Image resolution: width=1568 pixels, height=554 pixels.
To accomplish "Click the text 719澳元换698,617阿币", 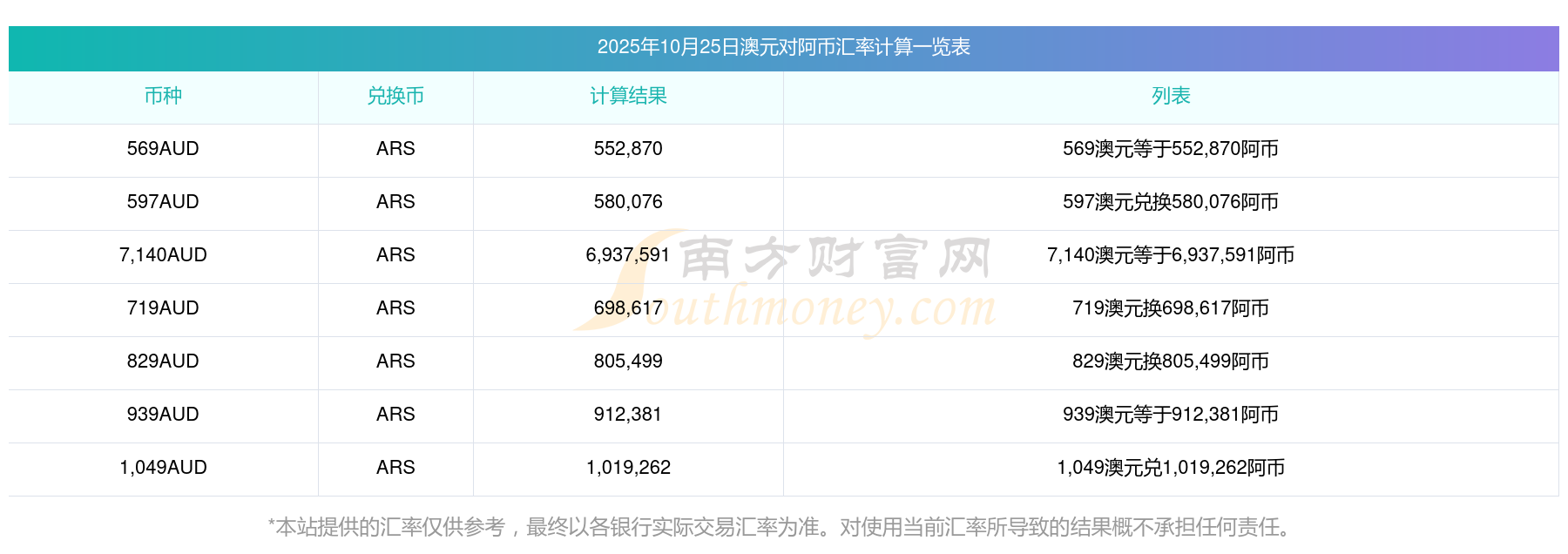I will 1171,308.
